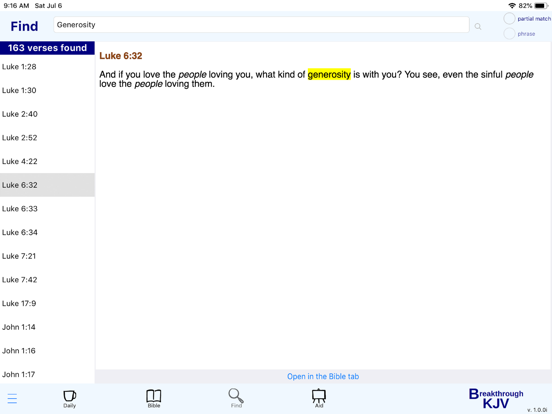
Task: Select verse Luke 7:42
Action: click(47, 280)
